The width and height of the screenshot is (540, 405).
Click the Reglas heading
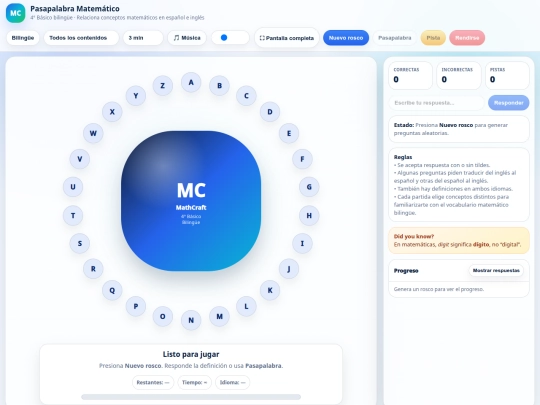click(x=403, y=157)
